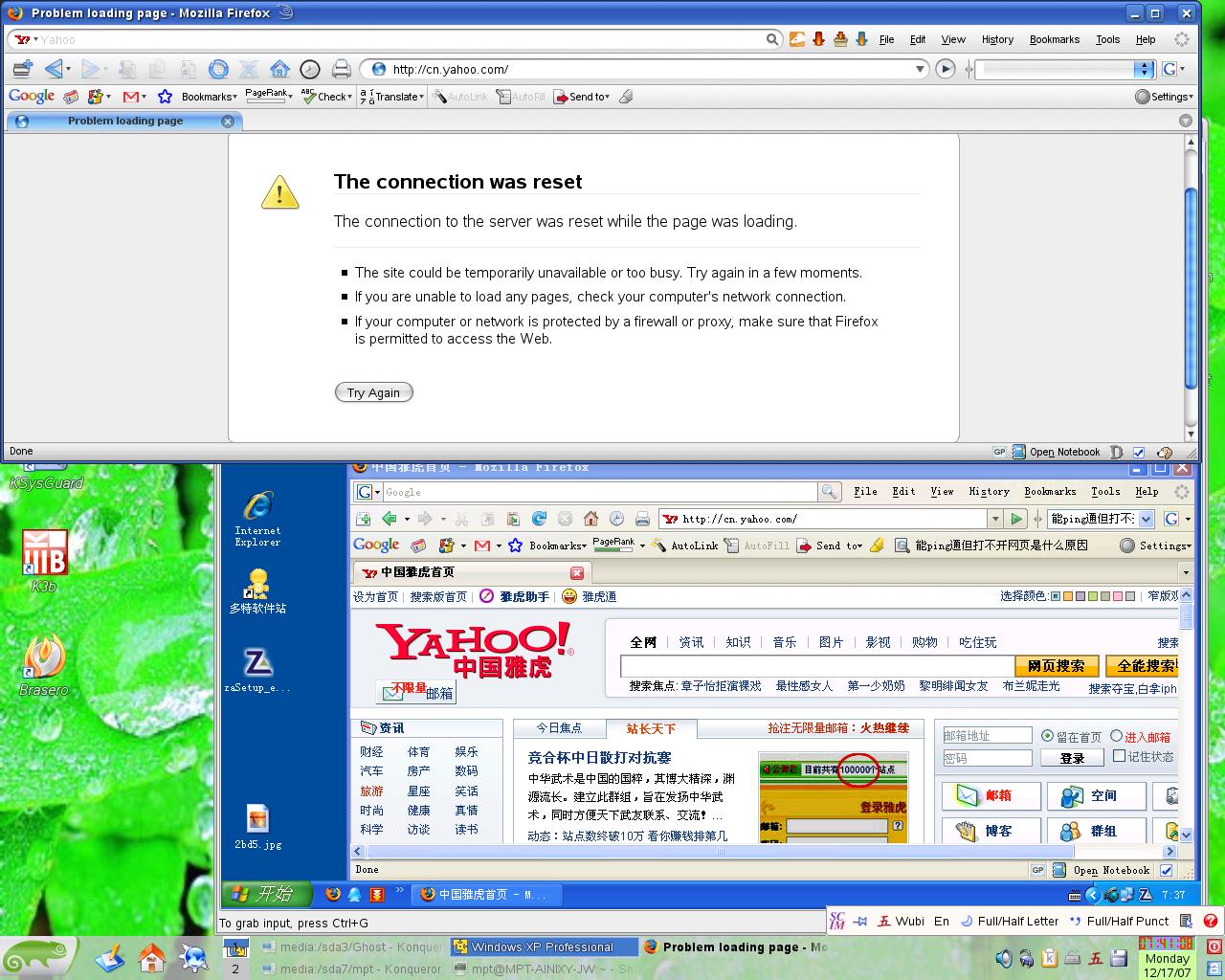This screenshot has height=980, width=1225.
Task: Select the 留在首页 radio button
Action: click(x=1047, y=736)
